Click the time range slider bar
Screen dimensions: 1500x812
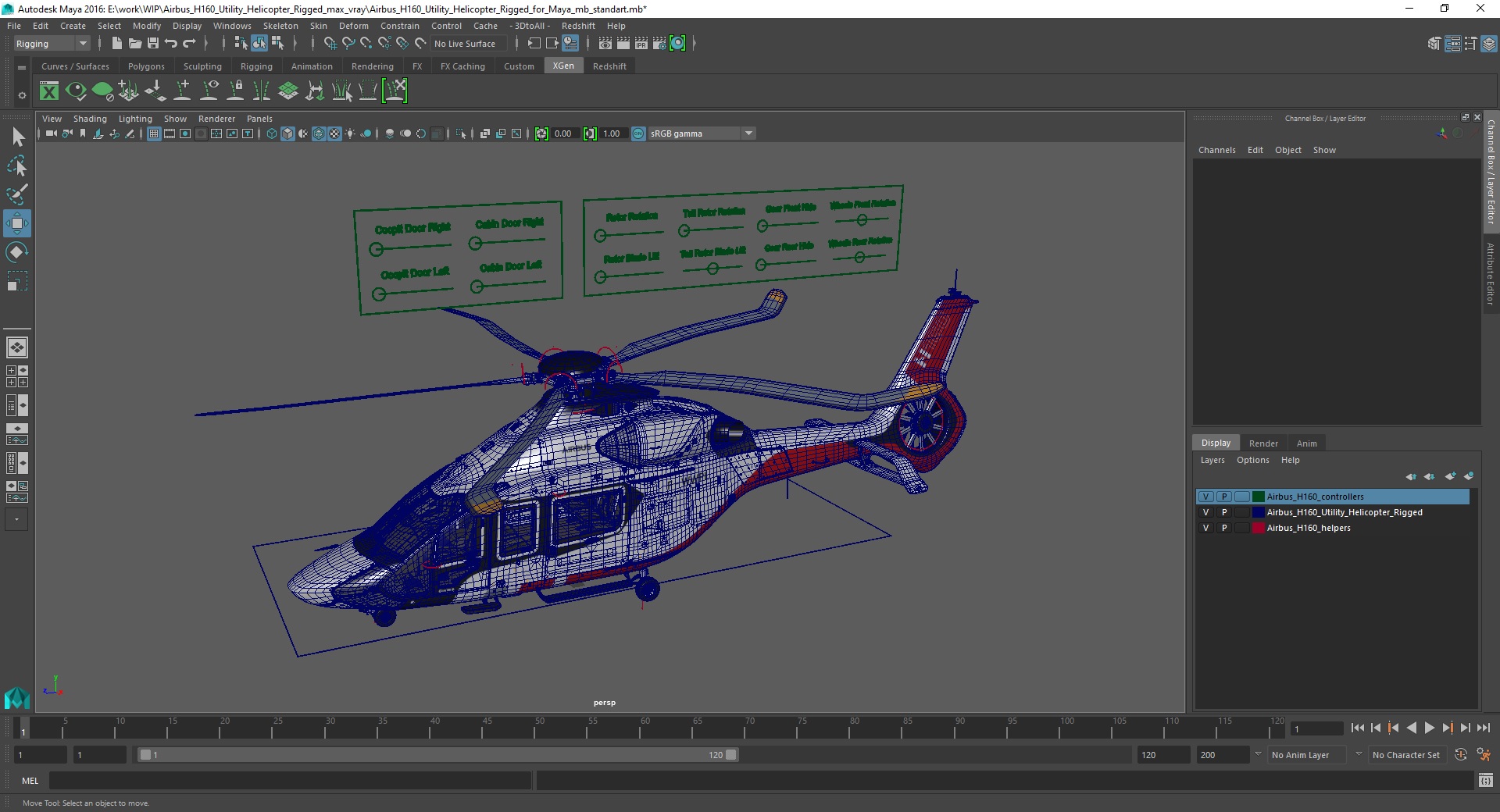pos(437,755)
